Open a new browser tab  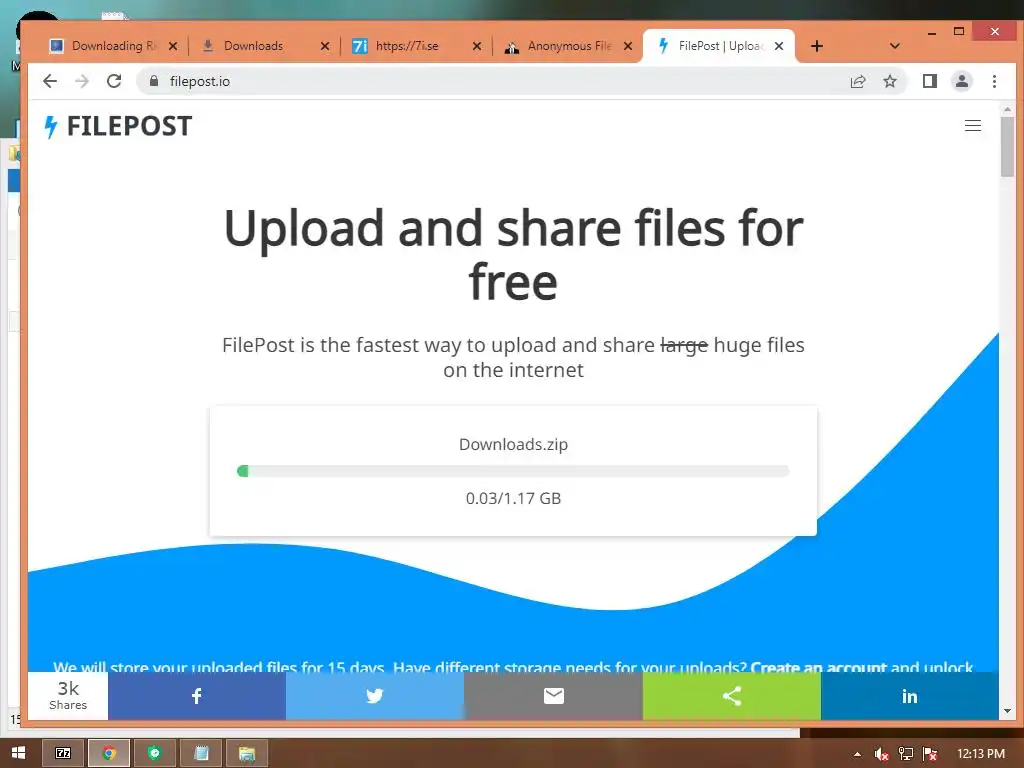(816, 46)
